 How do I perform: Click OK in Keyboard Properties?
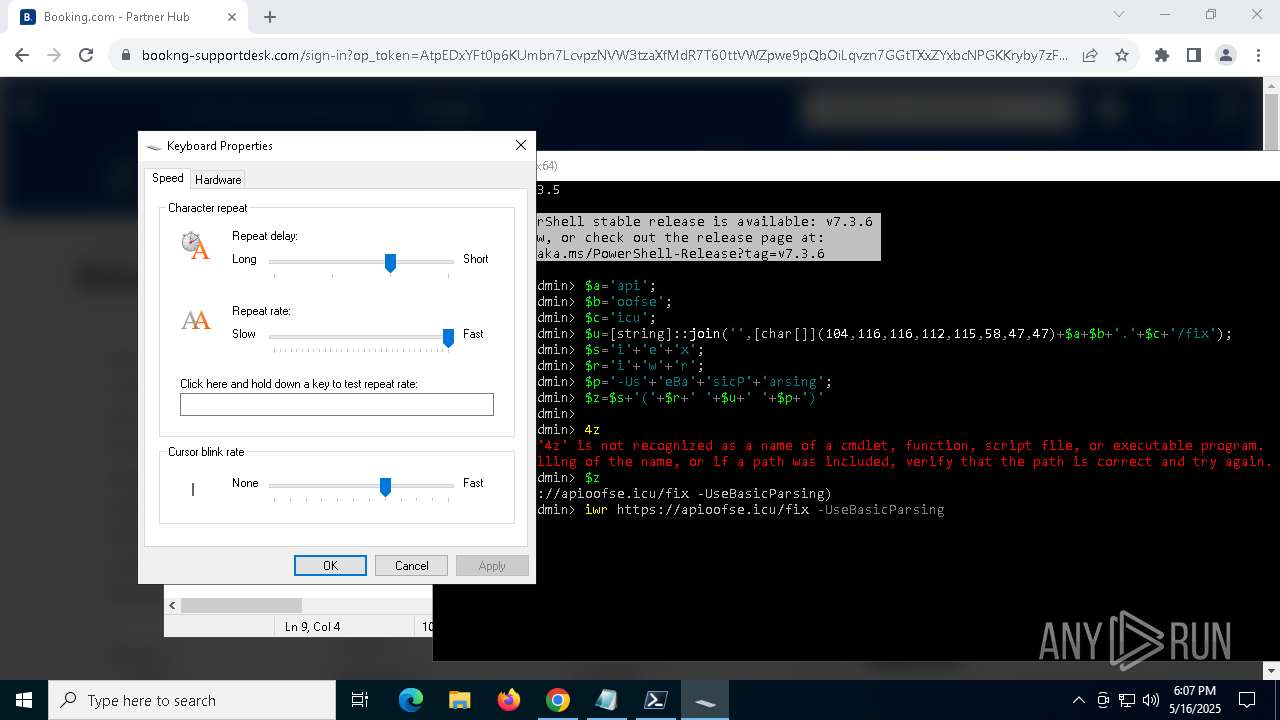click(330, 565)
